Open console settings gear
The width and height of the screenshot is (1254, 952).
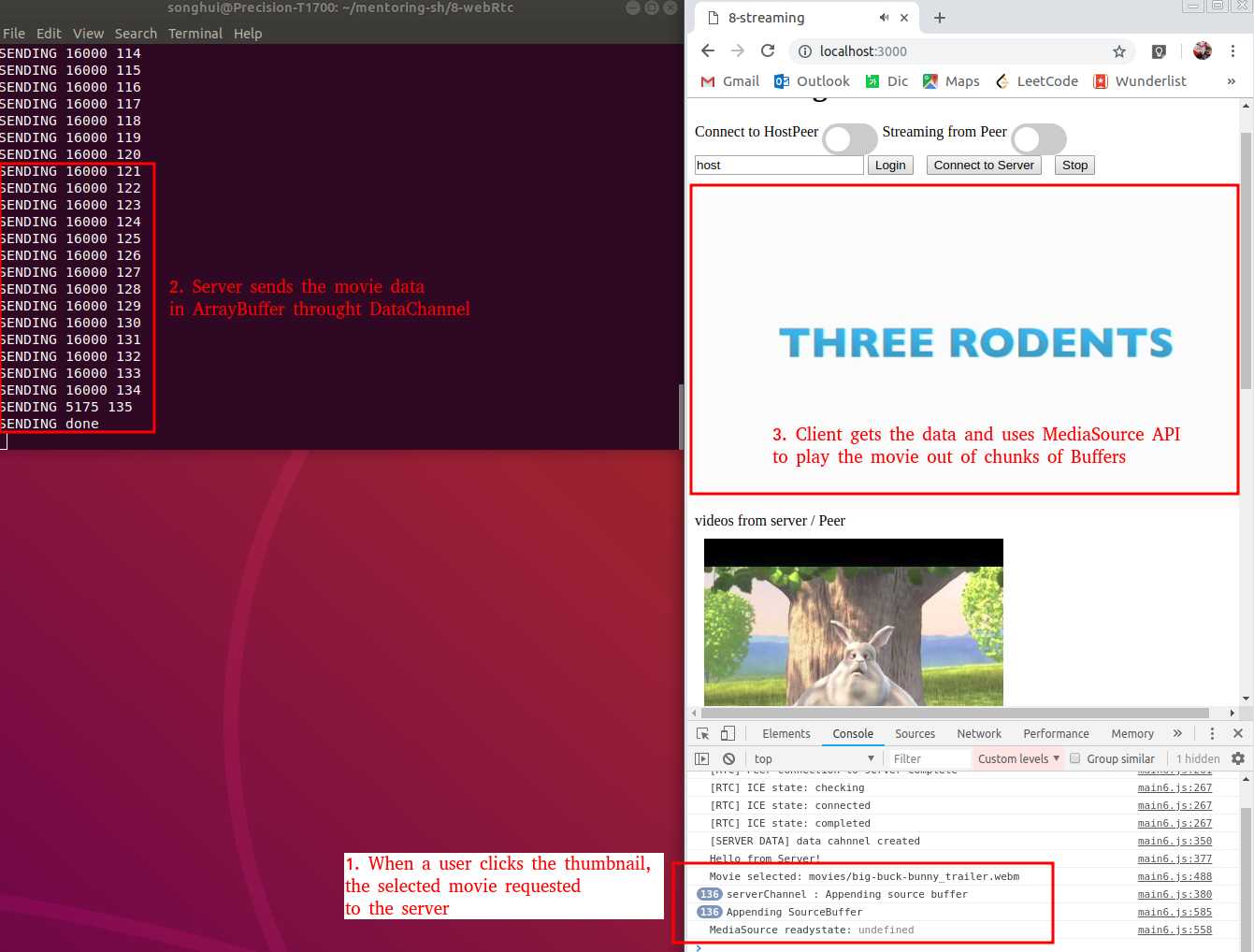tap(1238, 758)
